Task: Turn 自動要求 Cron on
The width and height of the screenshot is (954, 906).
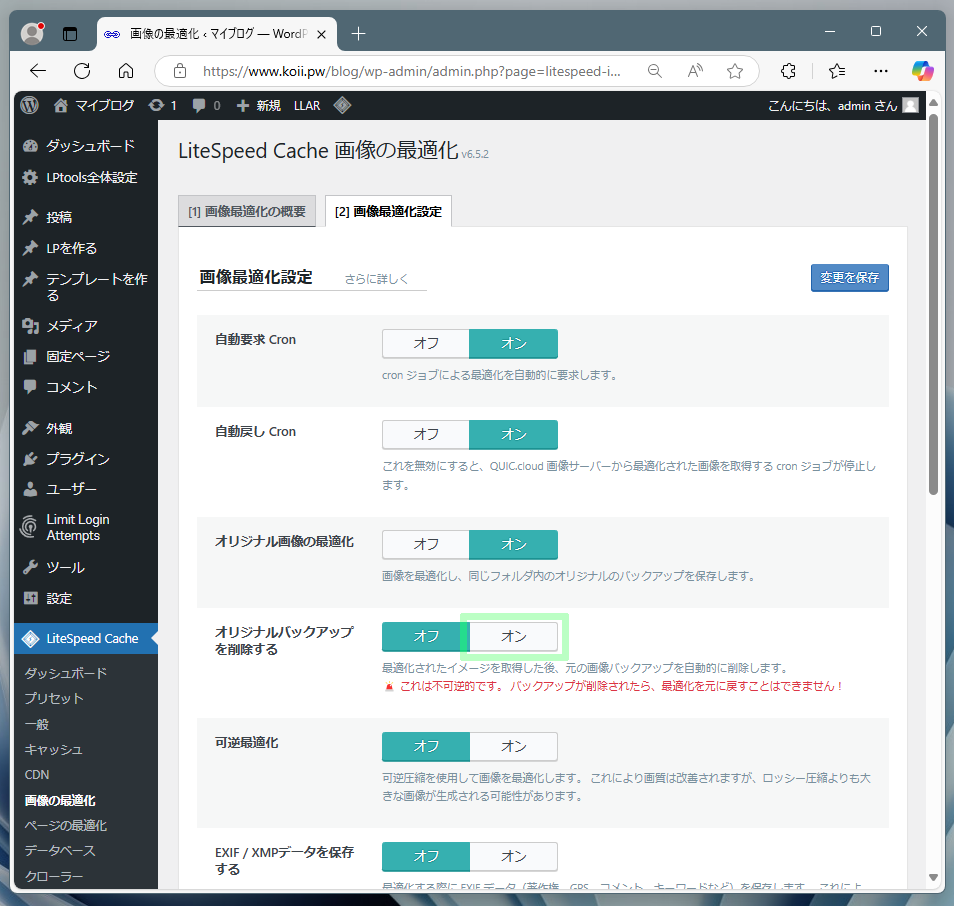Action: point(514,343)
